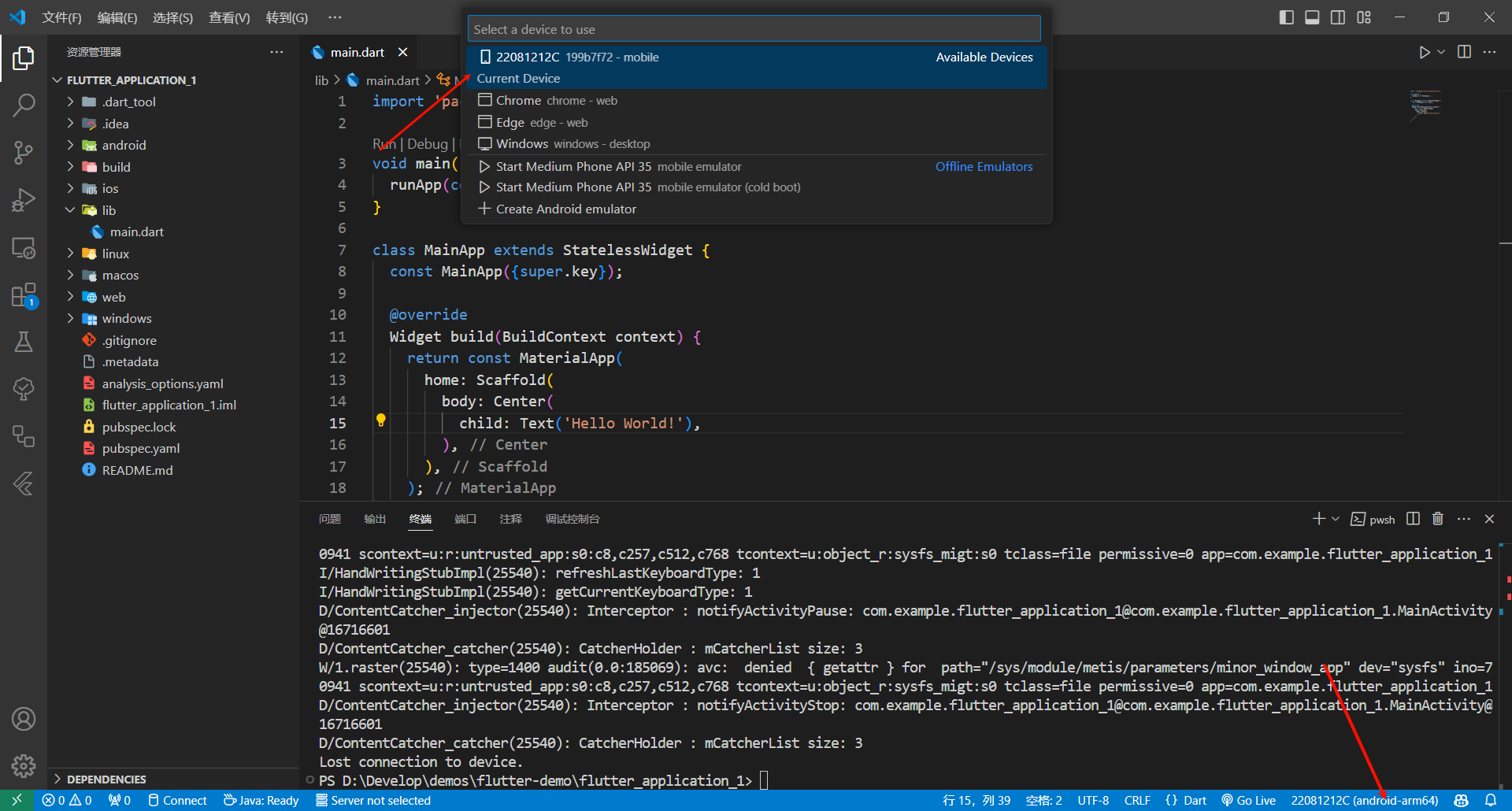Toggle the bottom panel layout button

coord(1312,17)
